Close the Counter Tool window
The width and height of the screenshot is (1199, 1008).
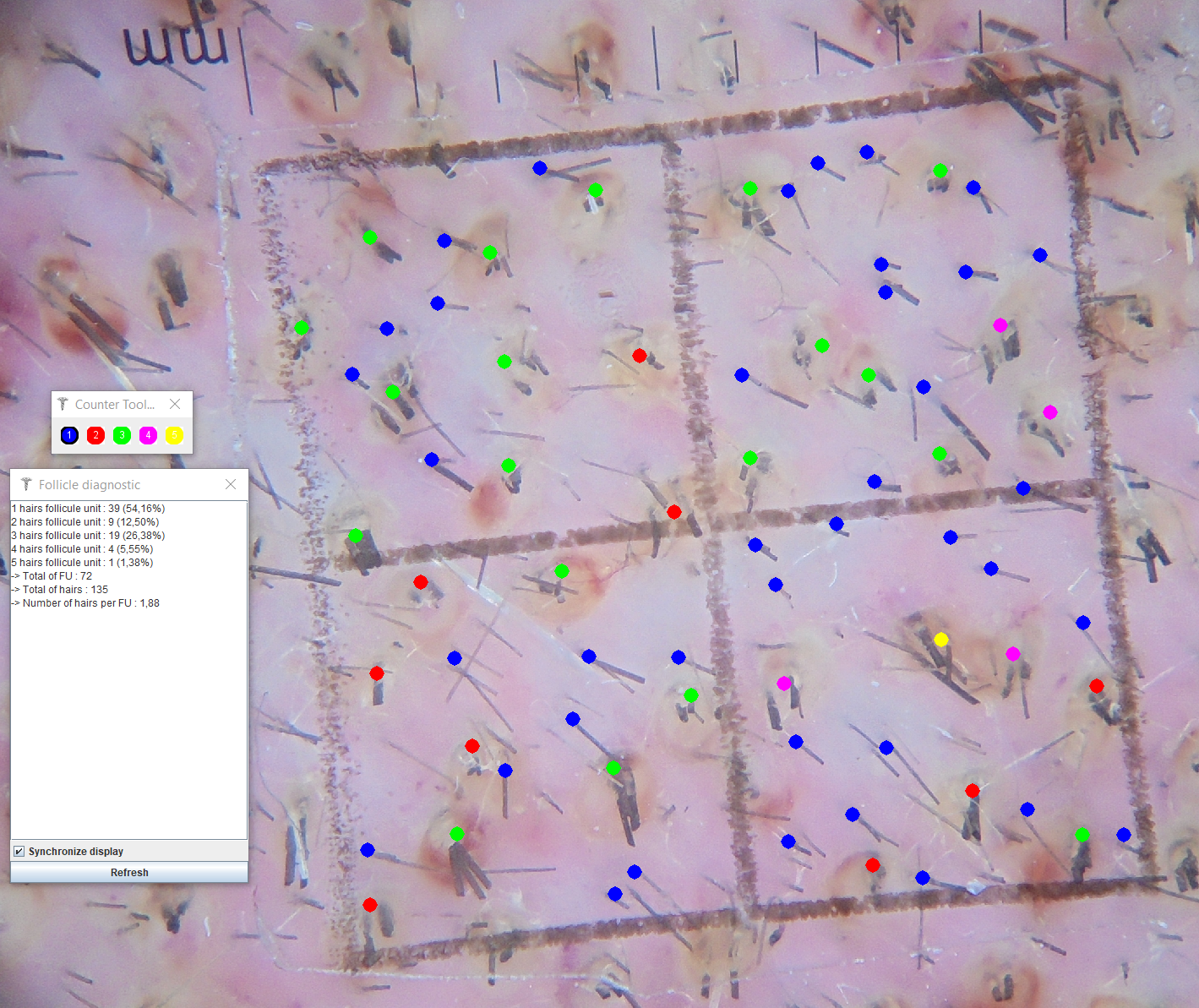(x=175, y=405)
